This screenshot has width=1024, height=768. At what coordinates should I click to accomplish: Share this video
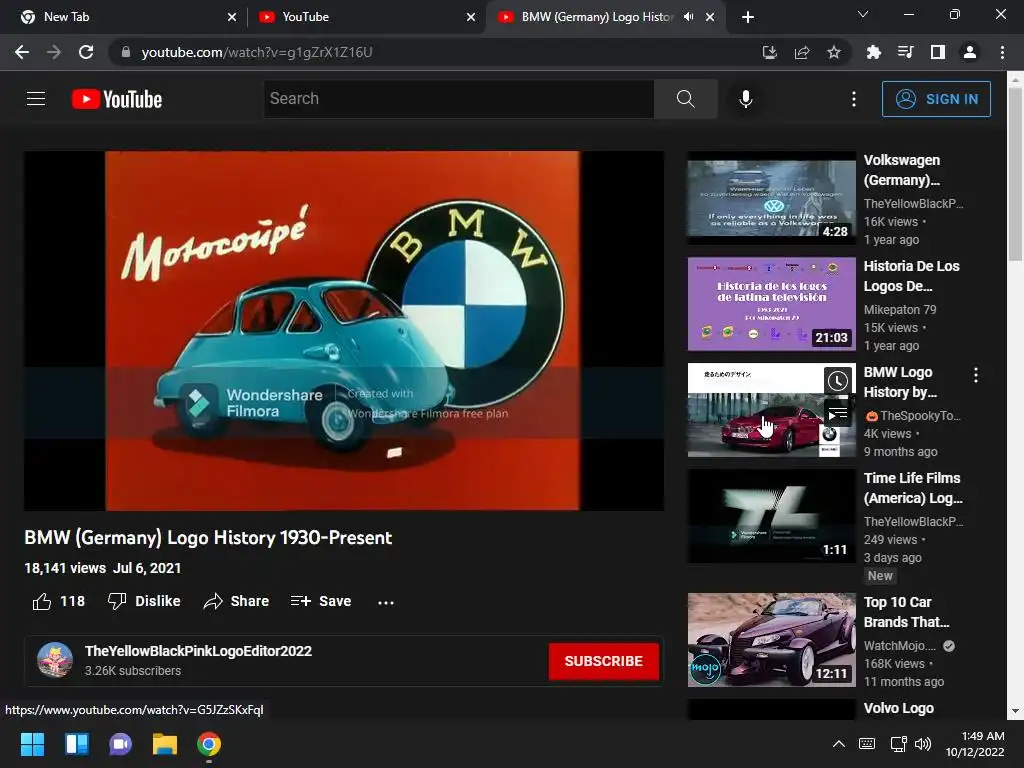coord(236,601)
